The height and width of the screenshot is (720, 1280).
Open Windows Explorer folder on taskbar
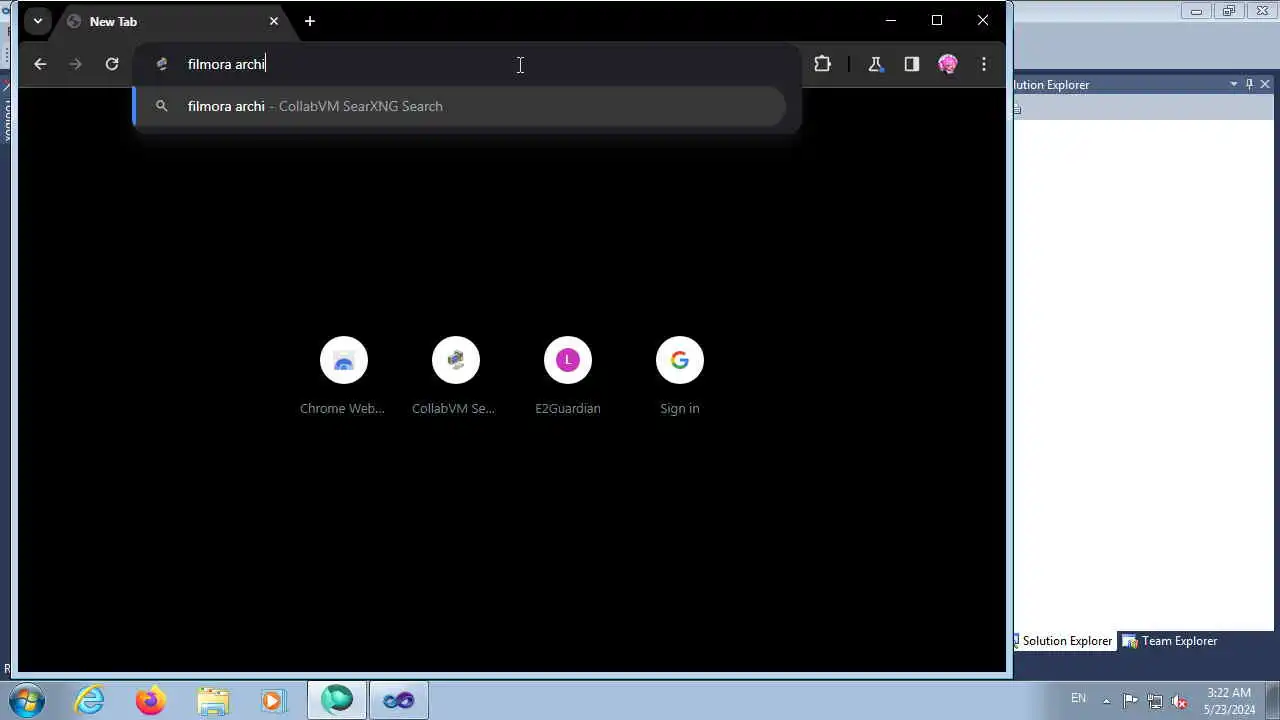pyautogui.click(x=212, y=701)
